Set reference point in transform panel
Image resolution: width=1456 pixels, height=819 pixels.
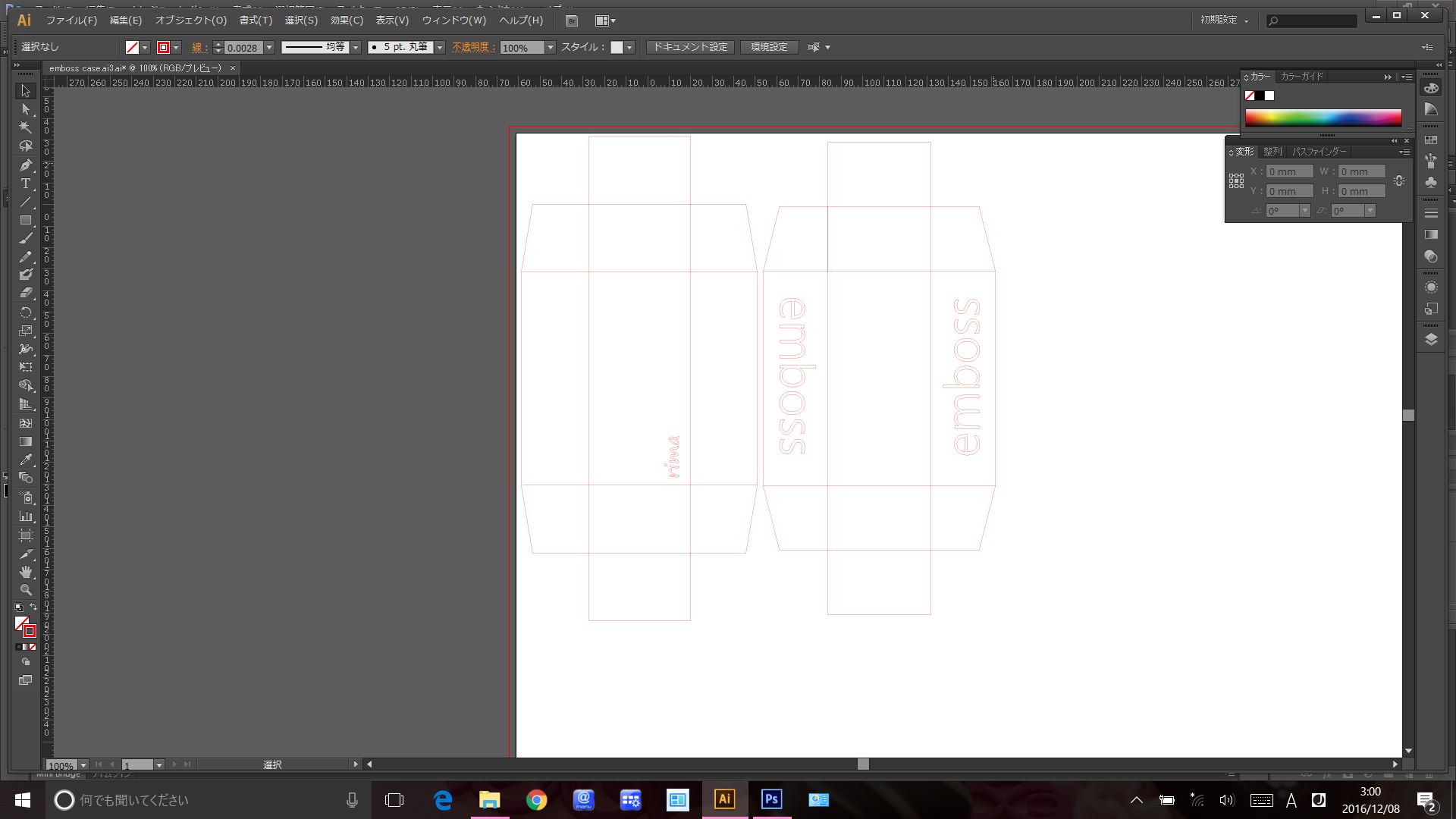[1236, 180]
